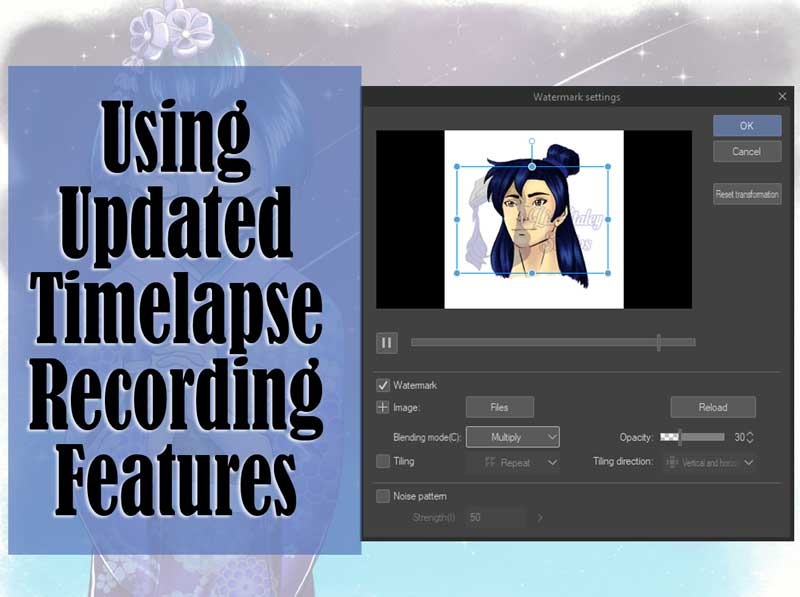This screenshot has height=597, width=800.
Task: Click the Reset transformation button
Action: pos(747,194)
